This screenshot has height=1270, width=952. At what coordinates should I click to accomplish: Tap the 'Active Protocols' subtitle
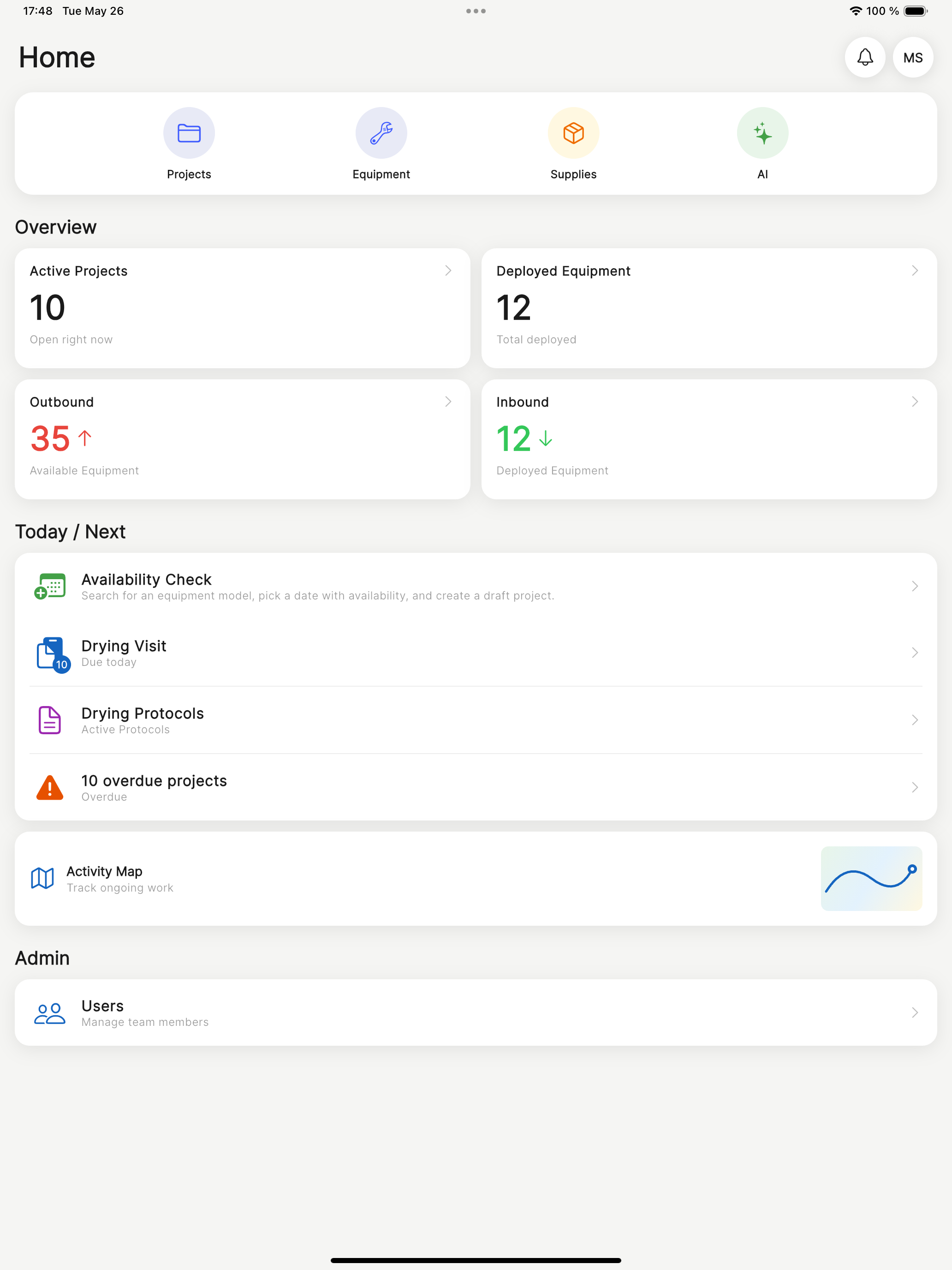[x=125, y=729]
